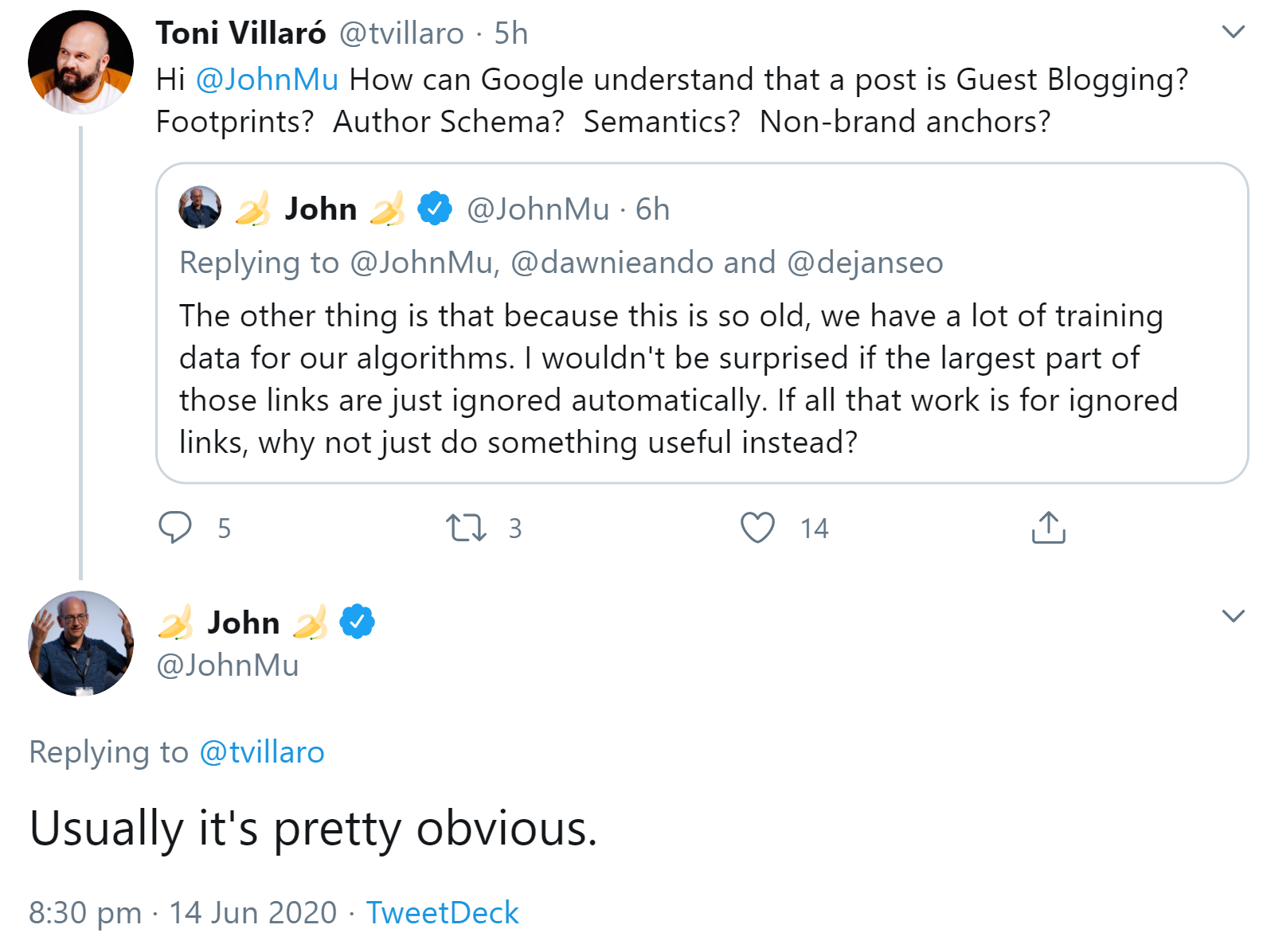Open the quoted tweet about ignored links
The width and height of the screenshot is (1267, 952).
[677, 378]
